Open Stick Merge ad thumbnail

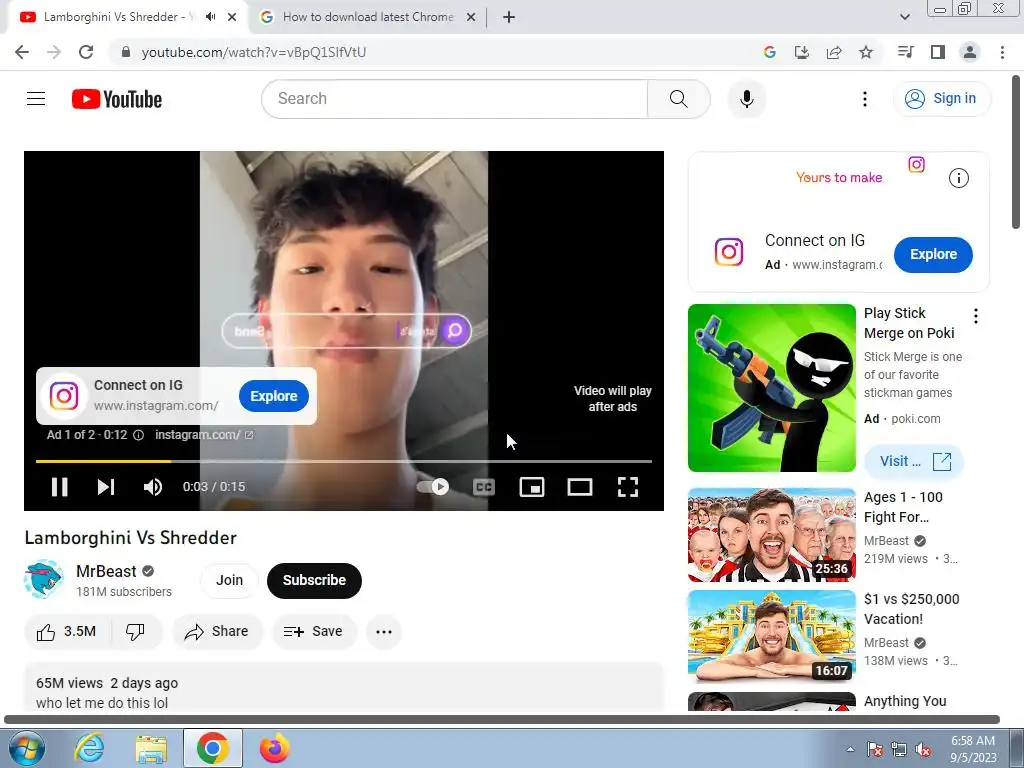pyautogui.click(x=772, y=388)
